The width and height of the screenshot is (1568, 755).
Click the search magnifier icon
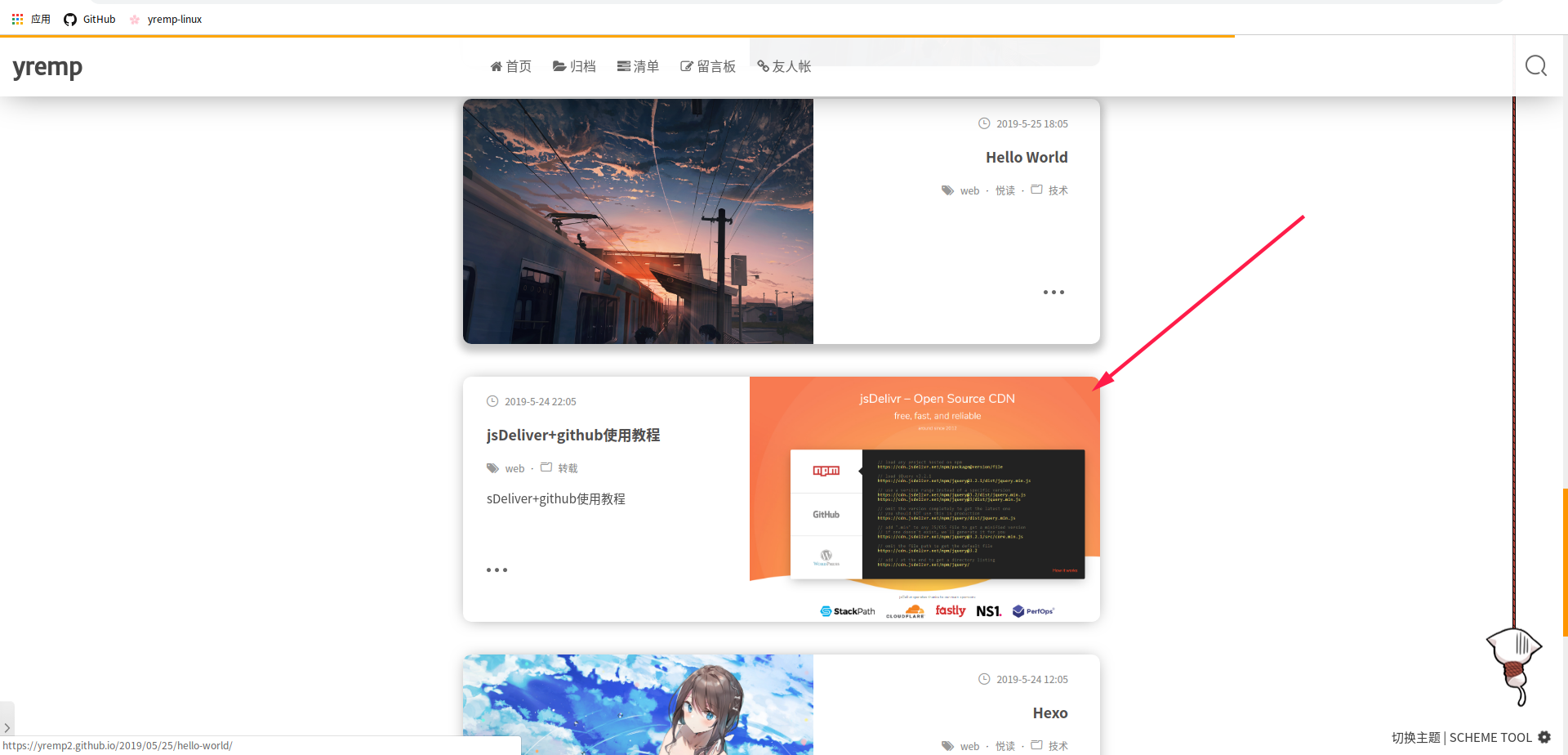click(x=1536, y=65)
